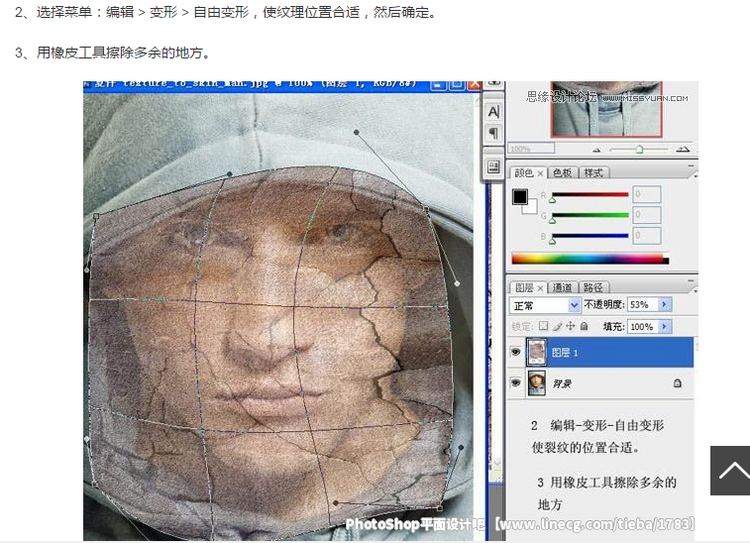Select the 图层 1 layer thumbnail

pos(534,351)
